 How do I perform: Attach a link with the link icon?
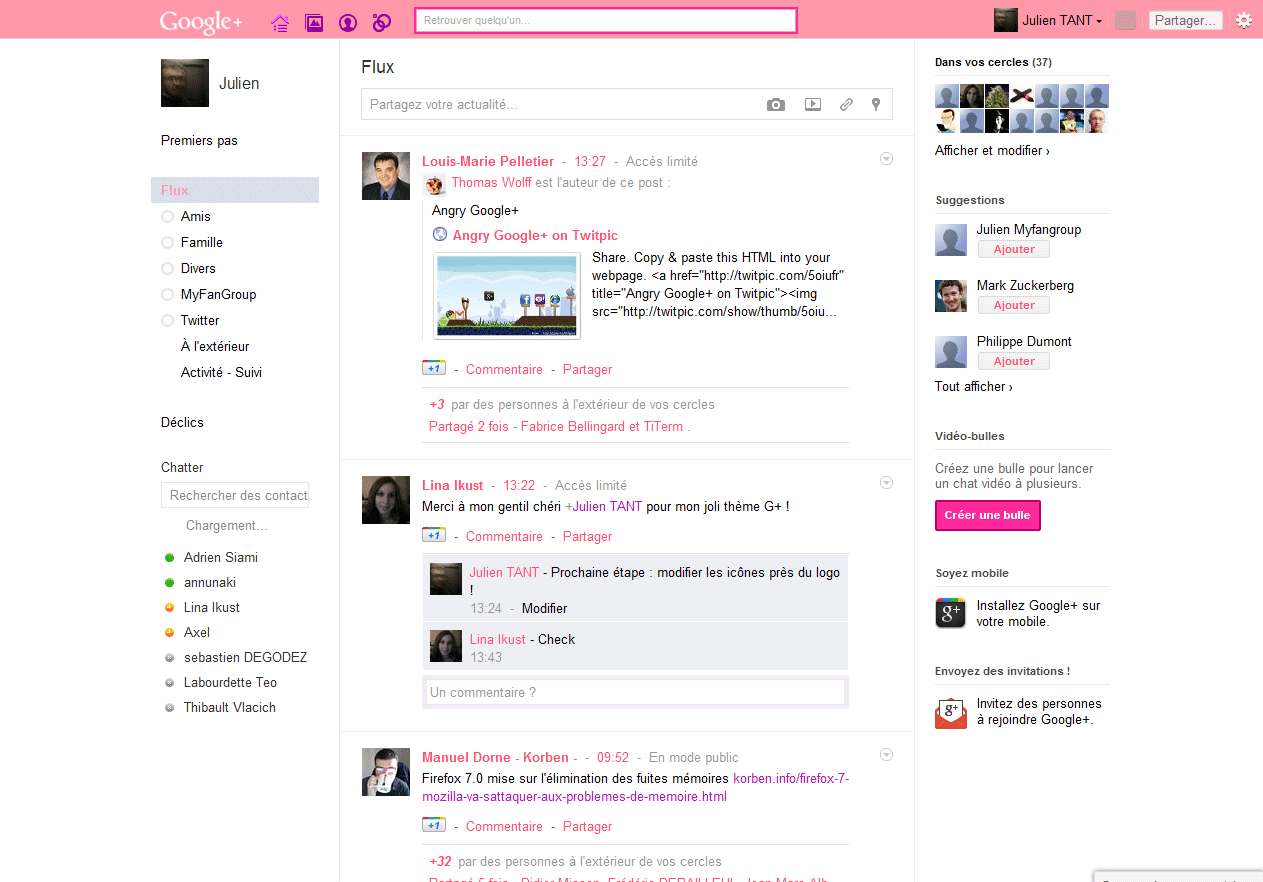coord(846,104)
